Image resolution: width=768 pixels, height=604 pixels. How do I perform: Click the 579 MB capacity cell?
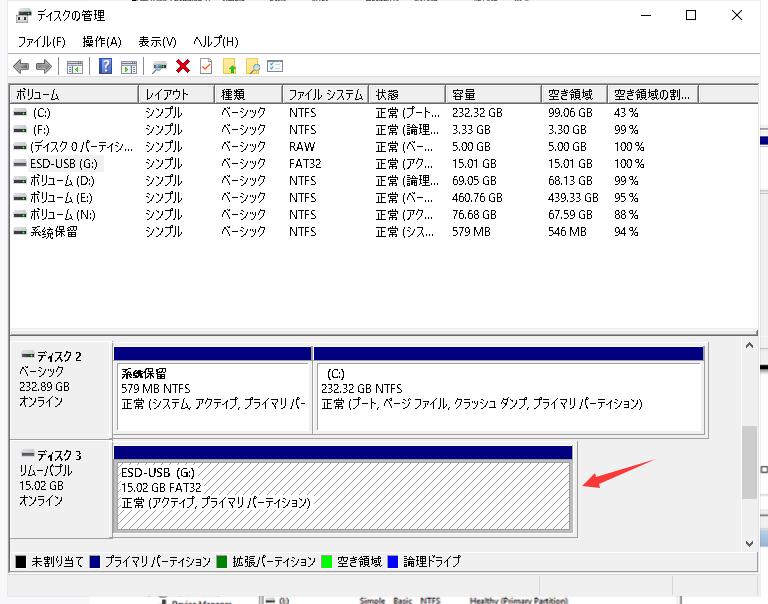click(471, 232)
